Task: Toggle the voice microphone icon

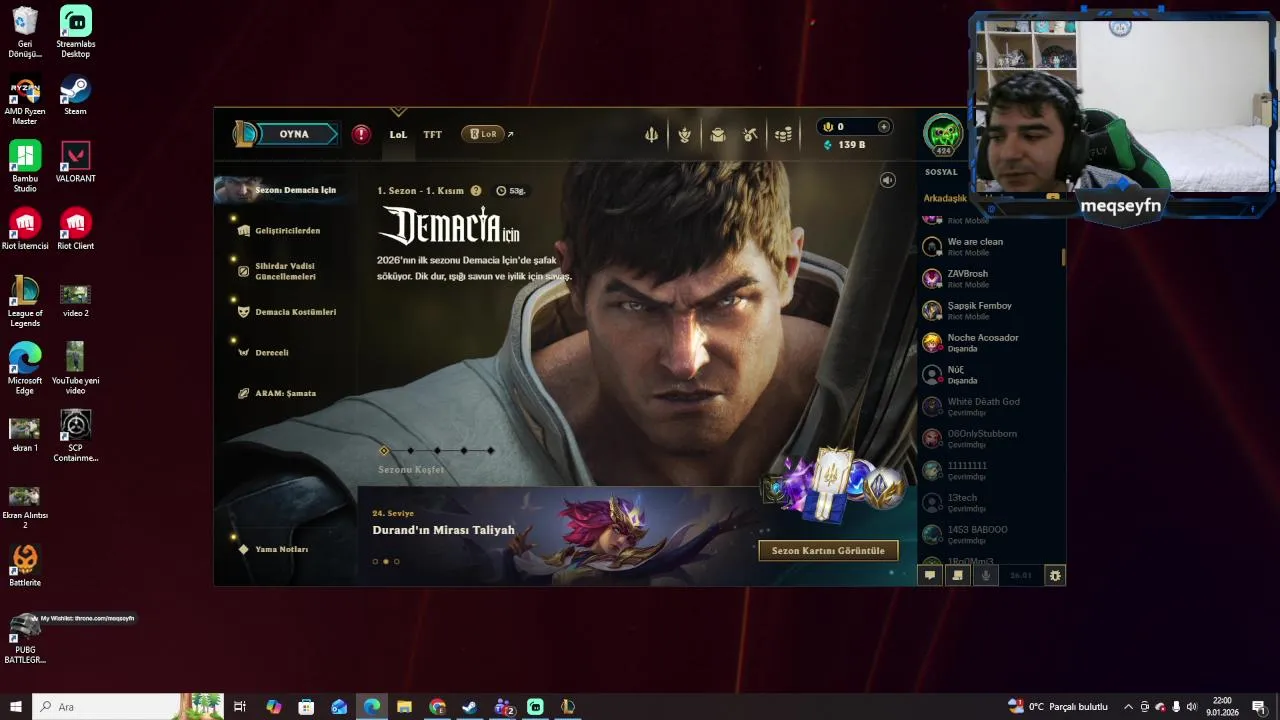Action: [986, 575]
